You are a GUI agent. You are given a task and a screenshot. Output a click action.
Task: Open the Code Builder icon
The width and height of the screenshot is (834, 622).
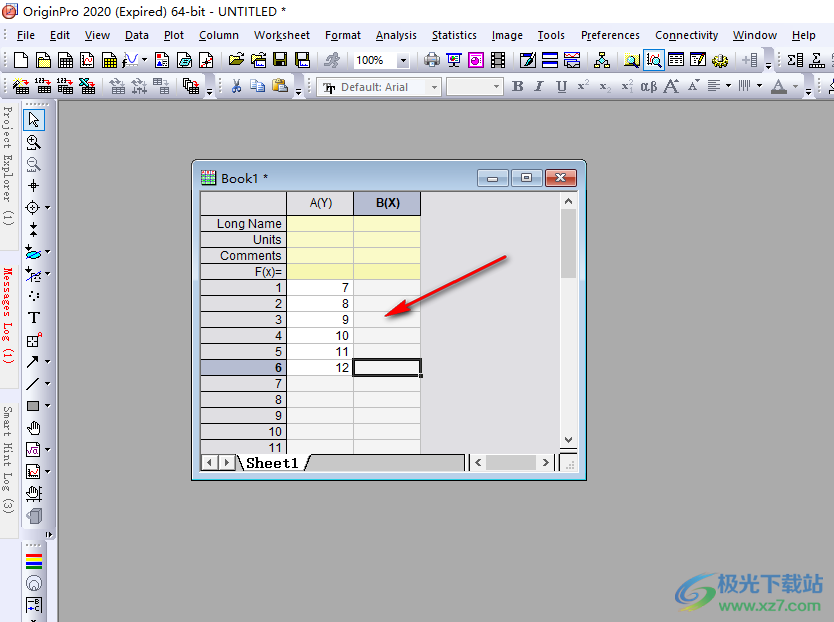coord(528,60)
